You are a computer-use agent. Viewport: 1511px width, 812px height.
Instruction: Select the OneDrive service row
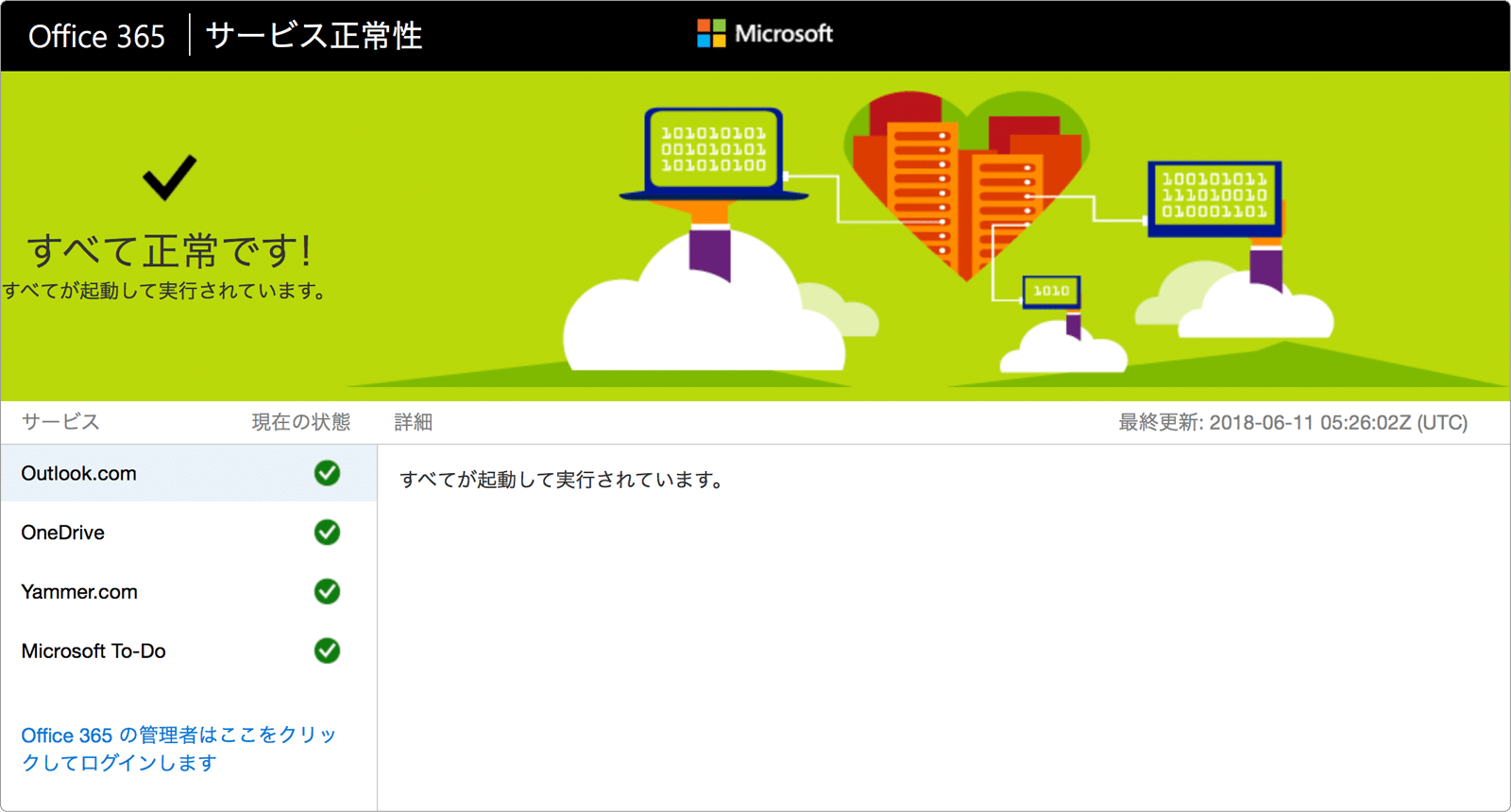[x=189, y=533]
